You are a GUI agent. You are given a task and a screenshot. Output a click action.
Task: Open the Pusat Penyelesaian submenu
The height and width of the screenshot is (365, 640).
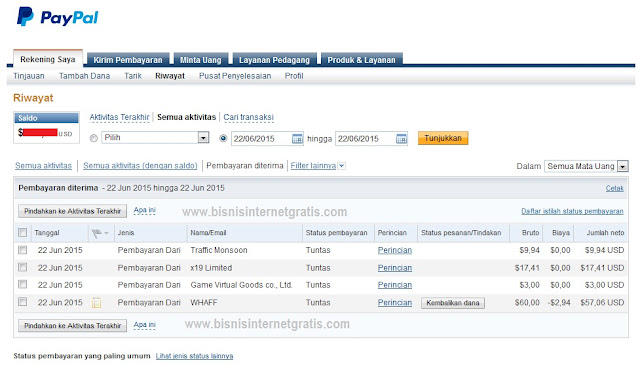click(x=235, y=76)
